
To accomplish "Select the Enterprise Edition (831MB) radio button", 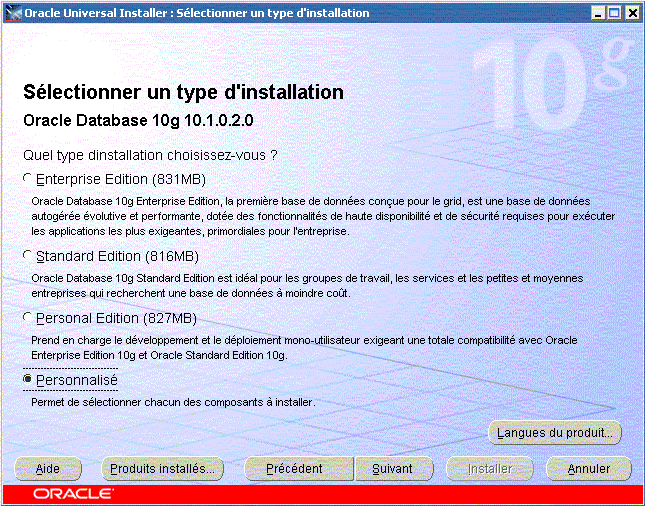I will [28, 179].
